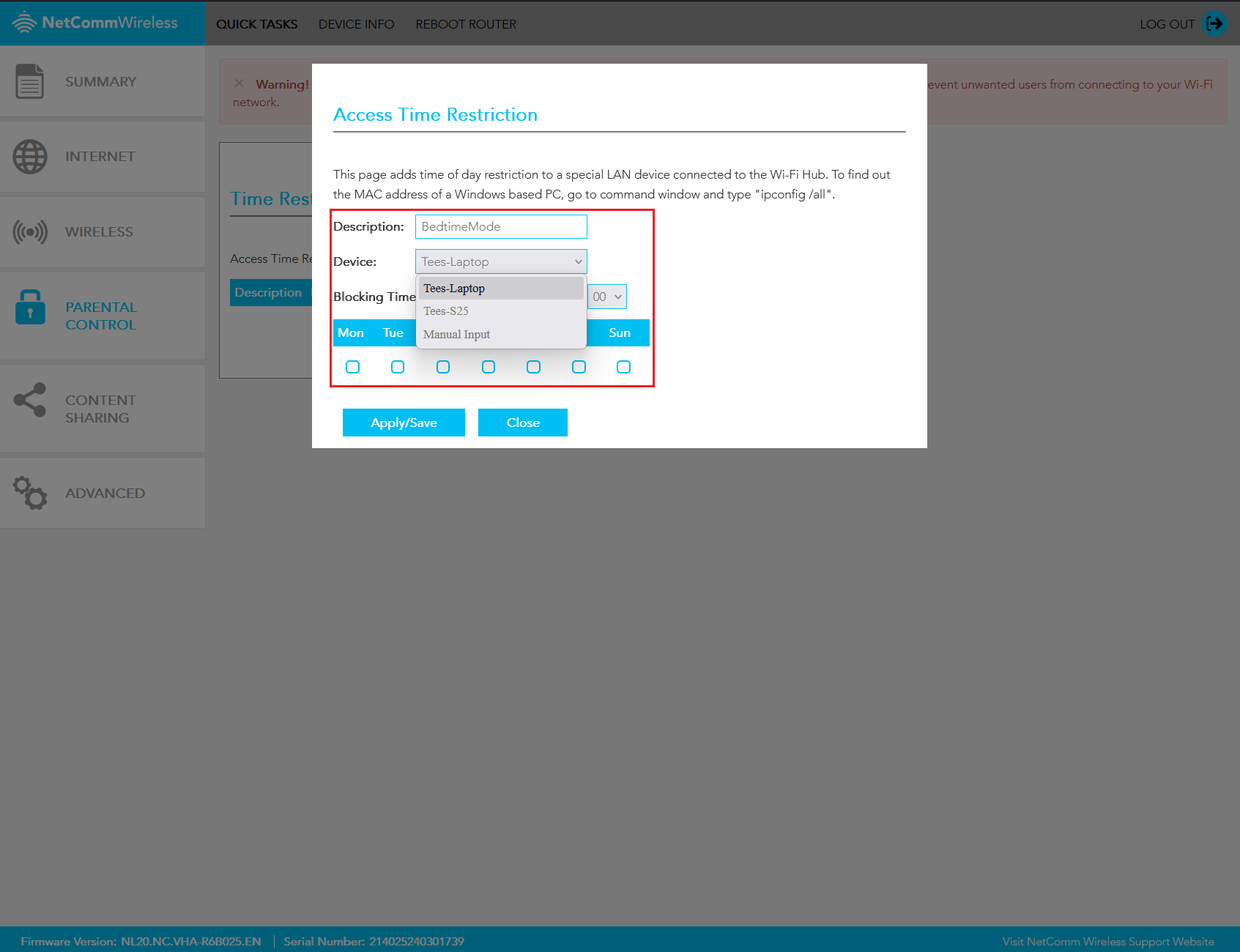This screenshot has width=1240, height=952.
Task: Tick the Tue day checkbox
Action: 398,367
